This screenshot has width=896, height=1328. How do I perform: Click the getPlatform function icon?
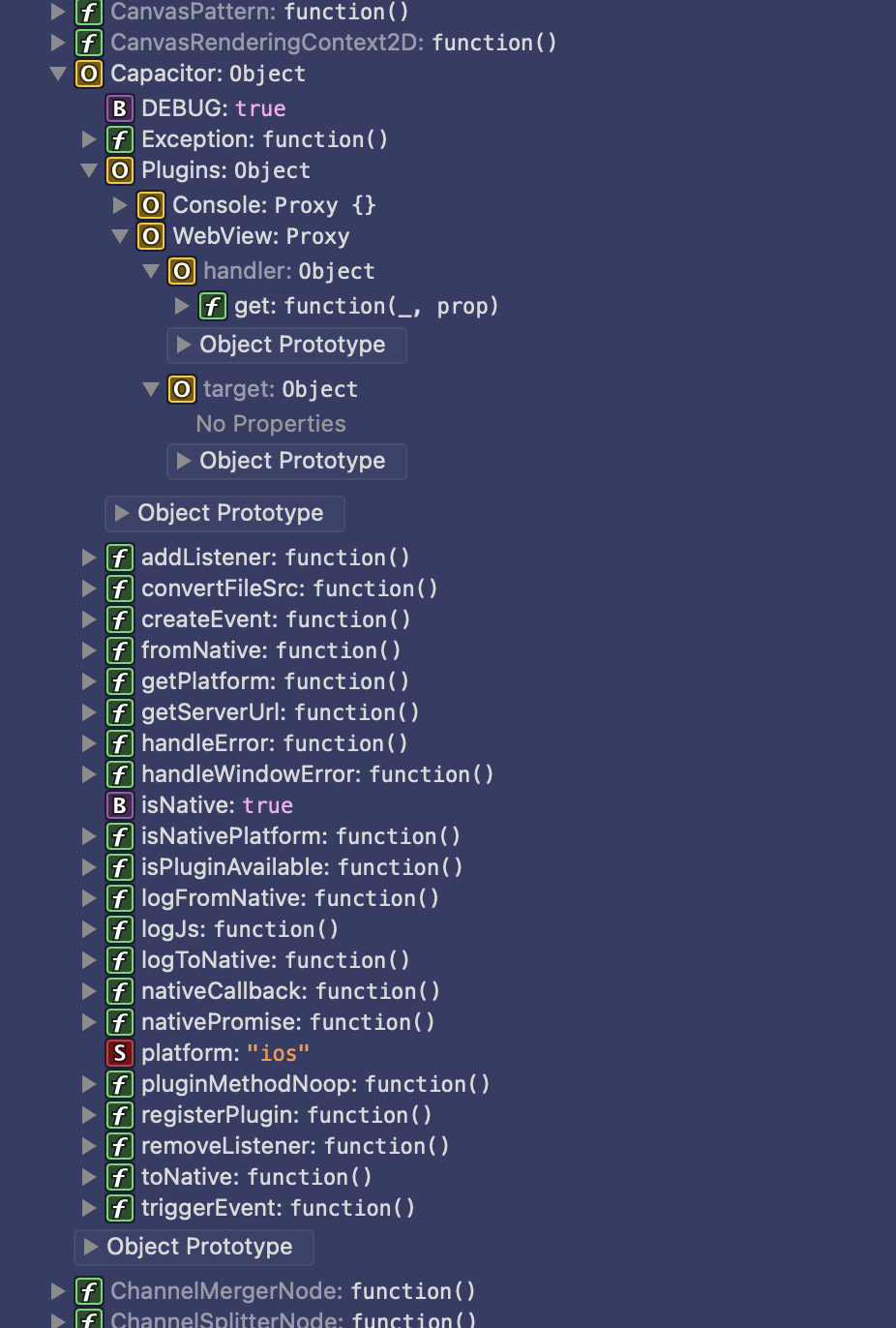[x=119, y=681]
